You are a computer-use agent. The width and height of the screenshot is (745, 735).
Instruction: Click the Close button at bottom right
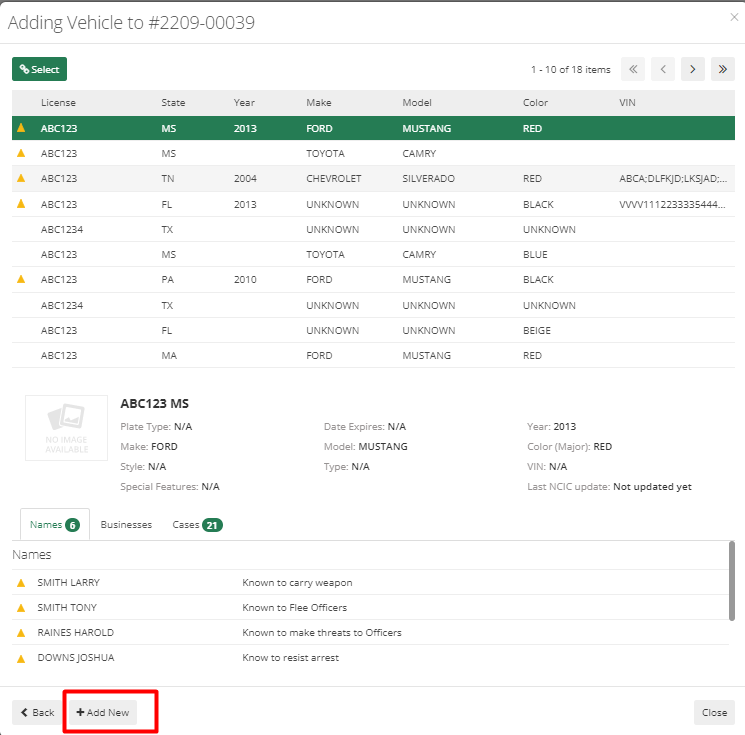(714, 712)
